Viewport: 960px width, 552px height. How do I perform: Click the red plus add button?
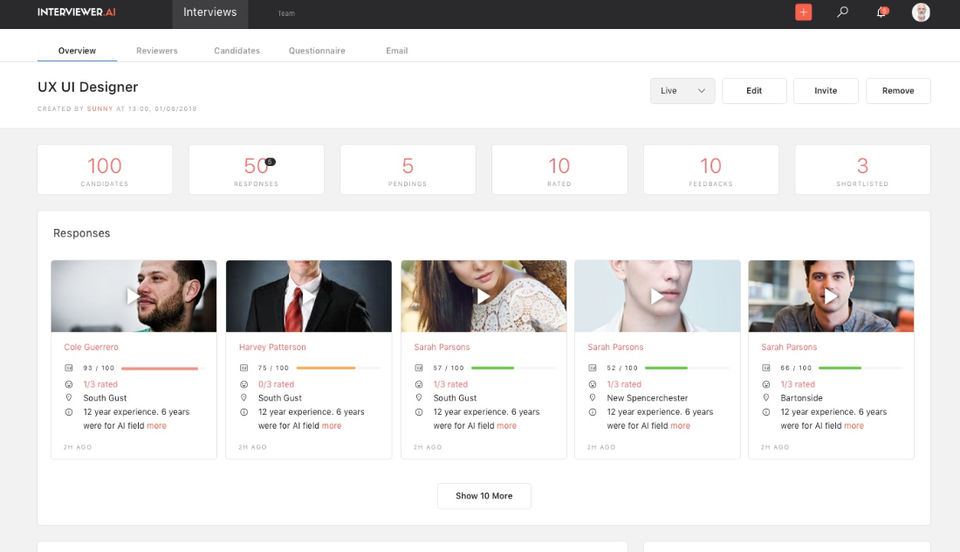pos(803,12)
